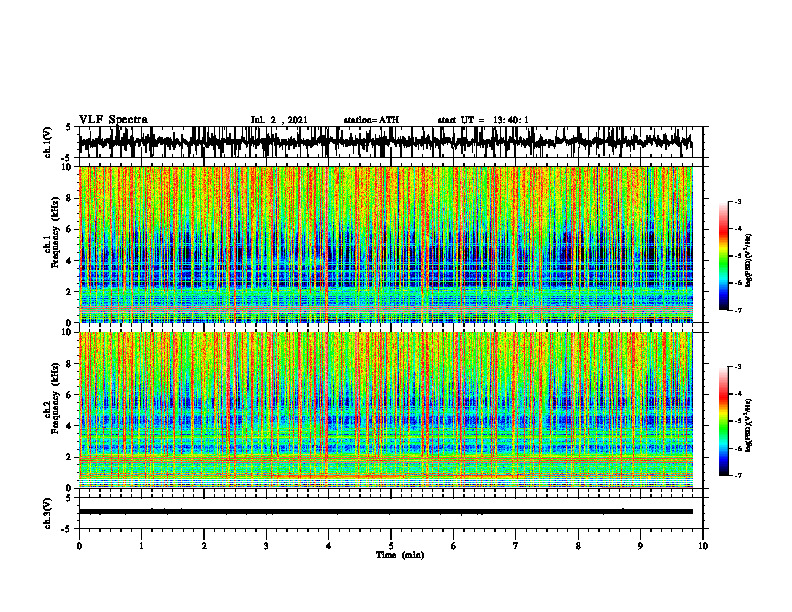The image size is (792, 612).
Task: Click the "Time (min)" x-axis label
Action: [400, 555]
